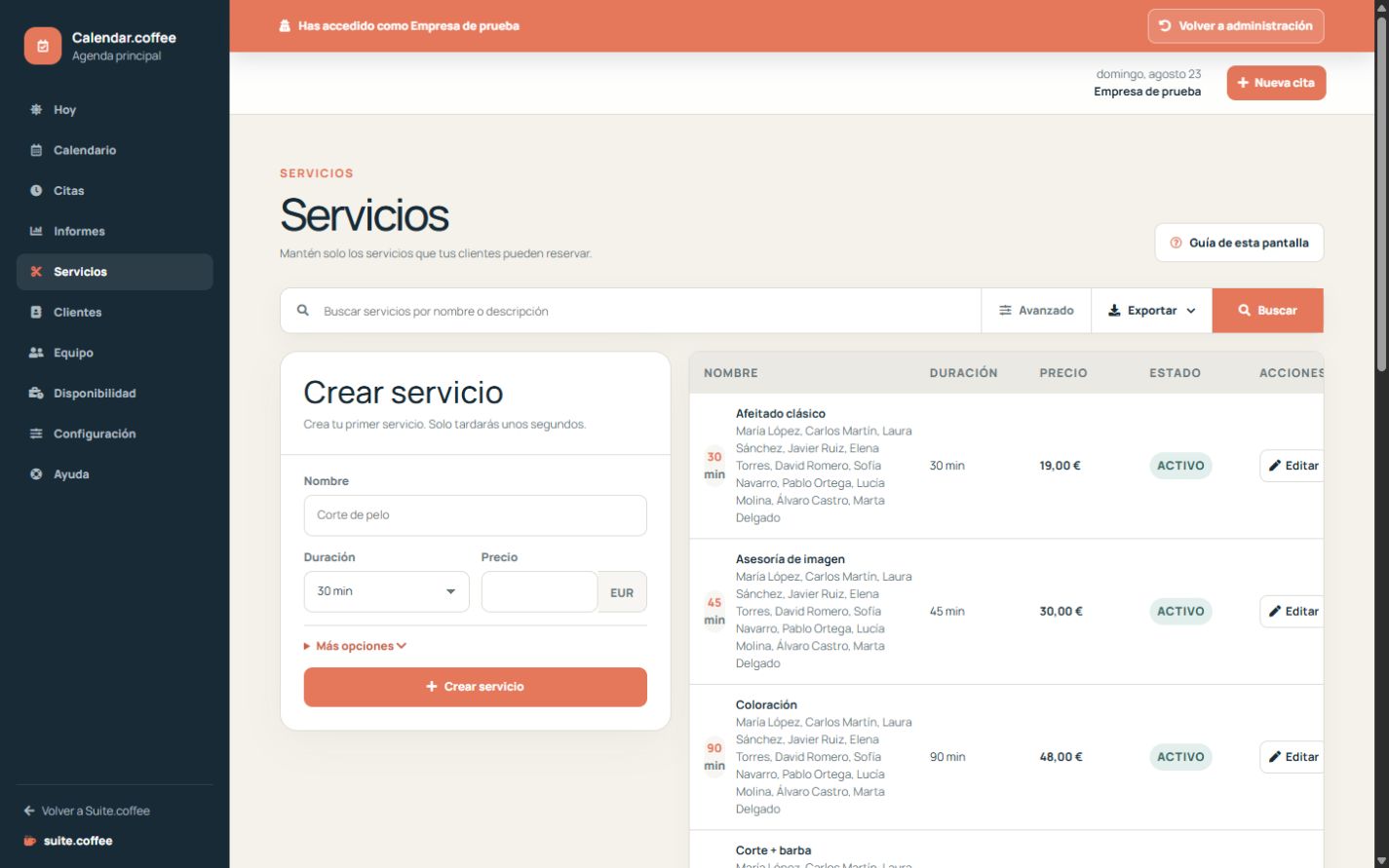Click Volver a administración button
Viewport: 1389px width, 868px height.
click(x=1236, y=26)
